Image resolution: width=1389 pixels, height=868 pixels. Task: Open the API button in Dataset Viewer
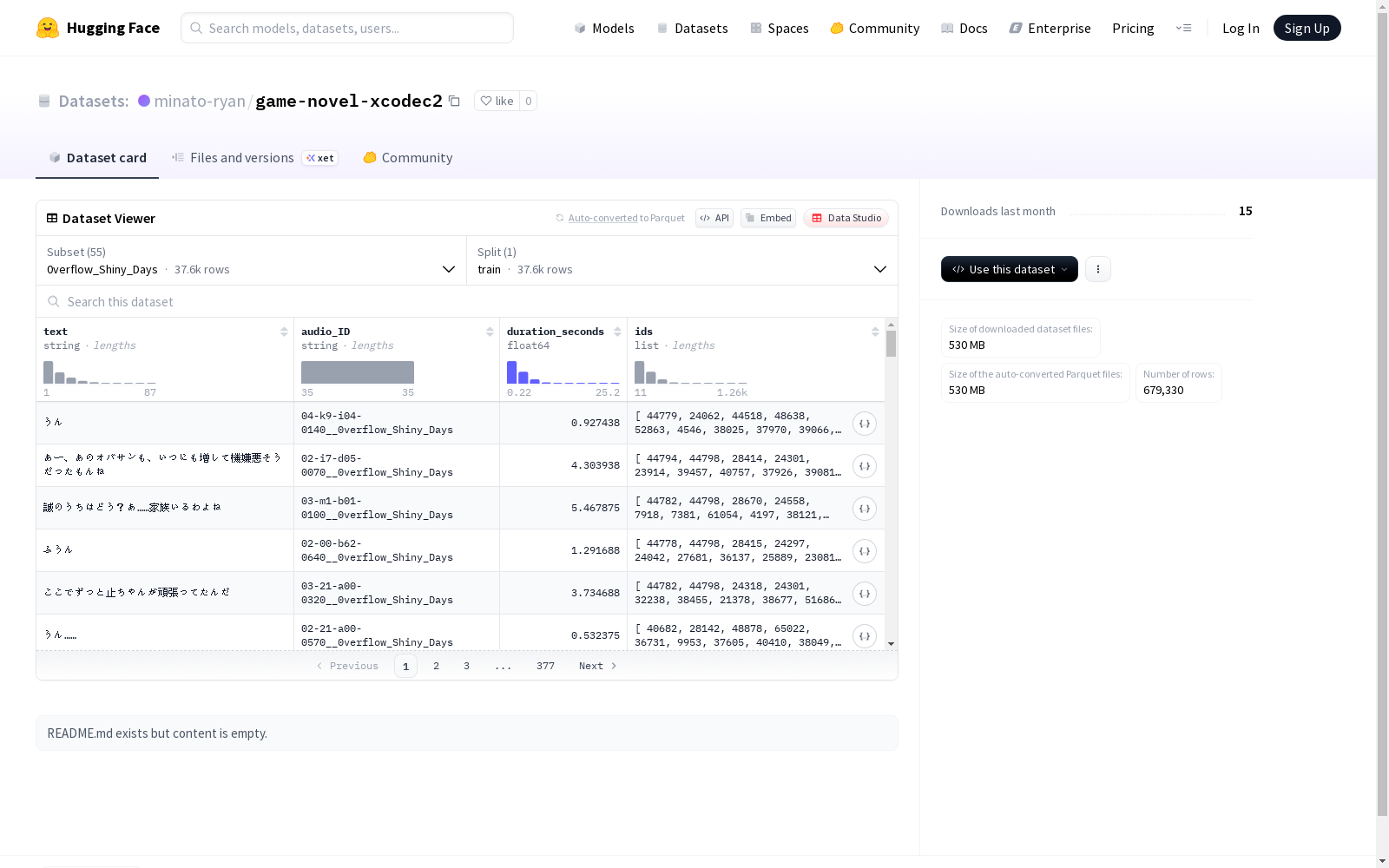point(714,218)
